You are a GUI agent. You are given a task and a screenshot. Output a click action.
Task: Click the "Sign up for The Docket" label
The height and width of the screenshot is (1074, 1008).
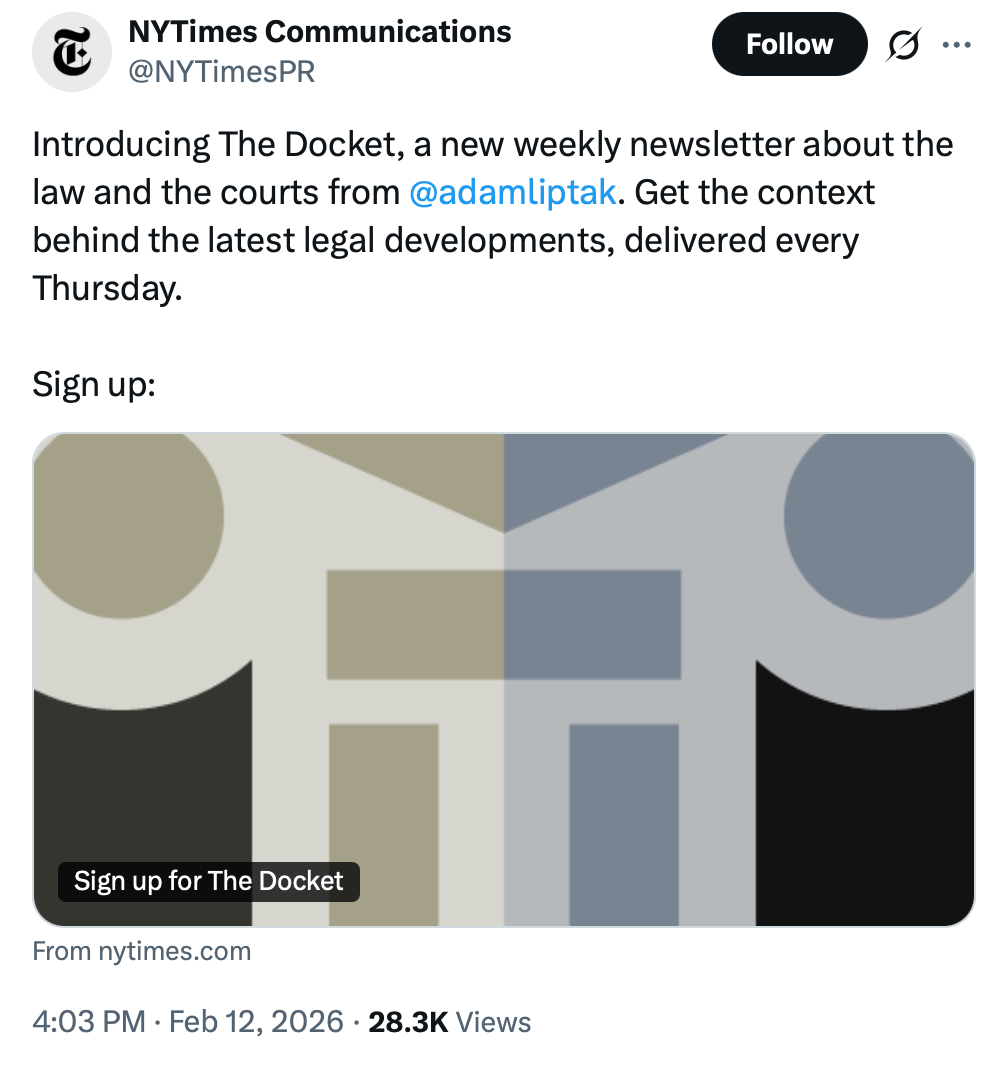tap(209, 881)
